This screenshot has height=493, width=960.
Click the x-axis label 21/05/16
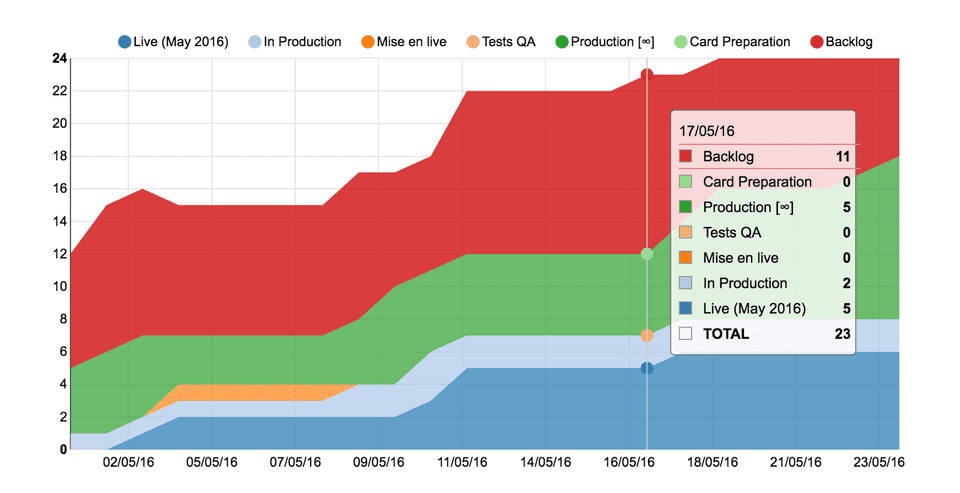795,462
